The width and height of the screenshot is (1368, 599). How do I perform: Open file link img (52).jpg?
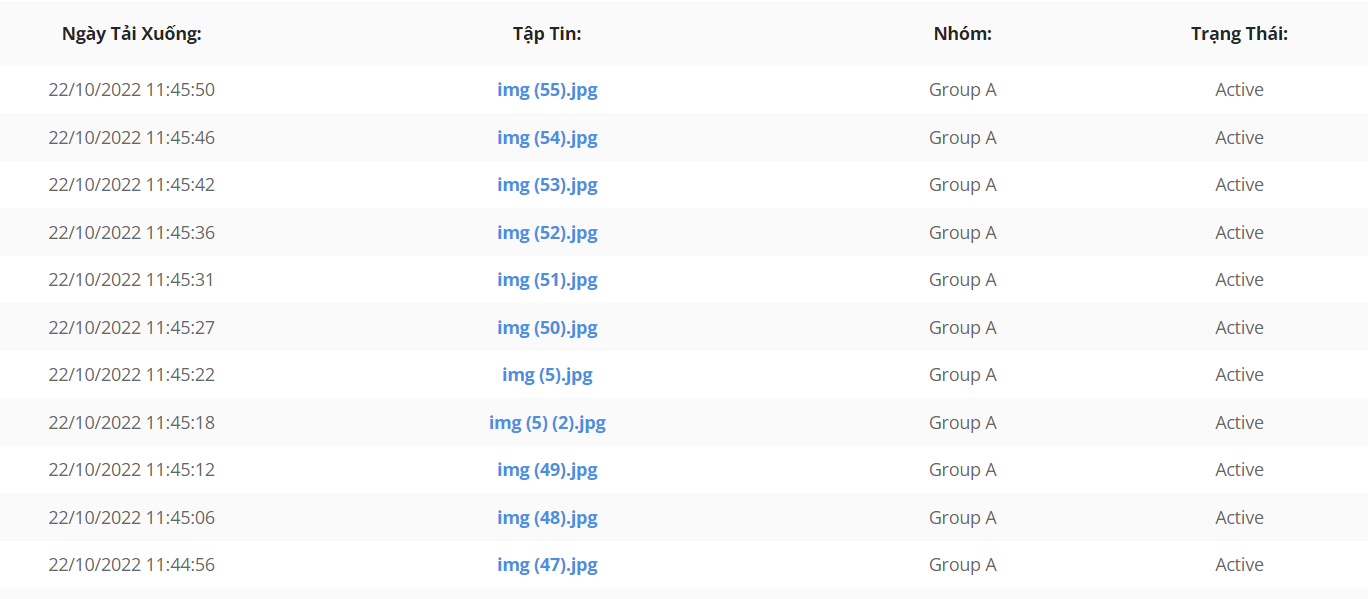pyautogui.click(x=547, y=233)
